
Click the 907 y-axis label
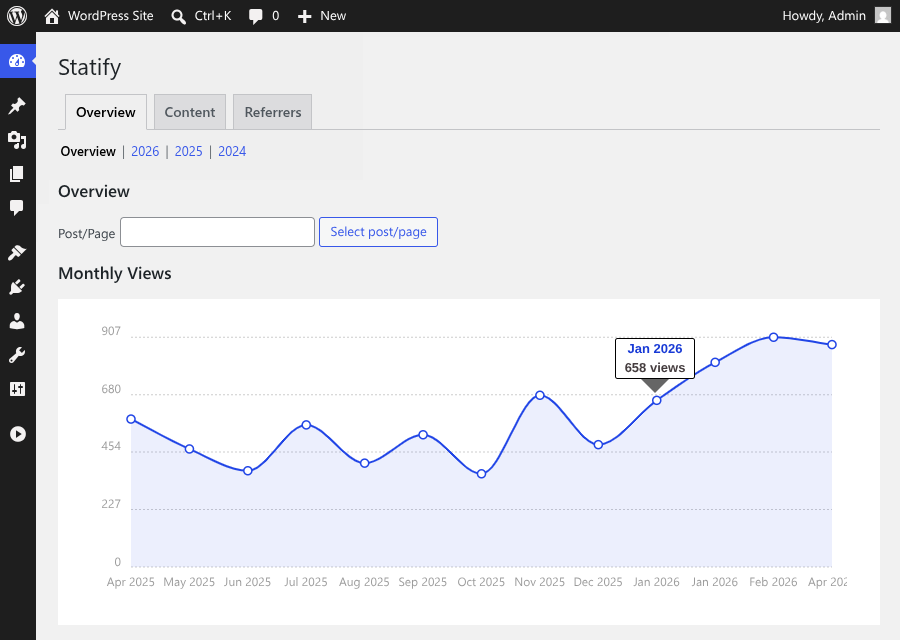coord(111,331)
